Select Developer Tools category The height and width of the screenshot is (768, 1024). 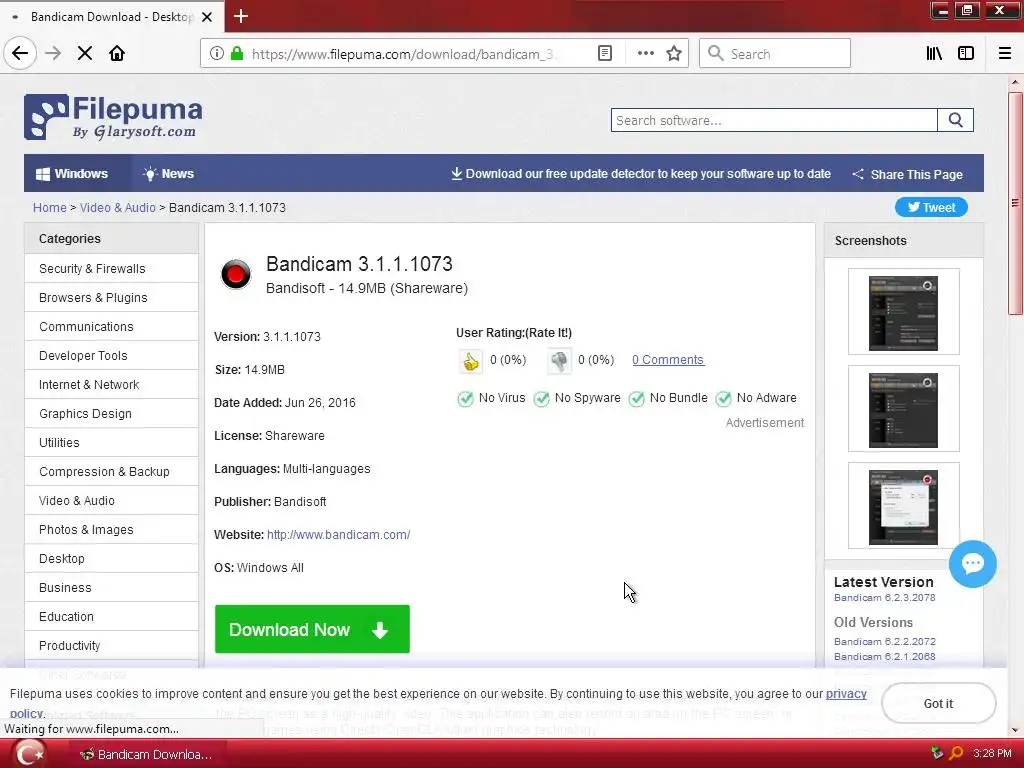(x=112, y=355)
